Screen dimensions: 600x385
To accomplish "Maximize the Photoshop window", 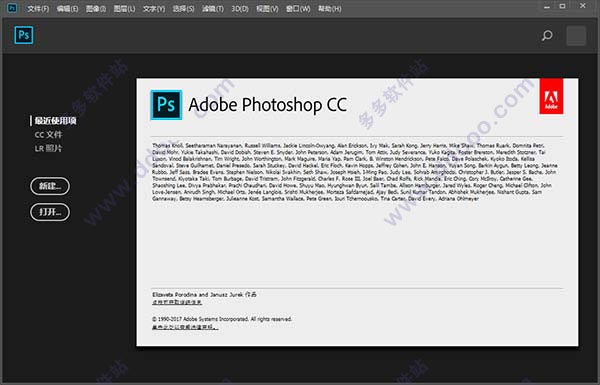I will click(562, 7).
